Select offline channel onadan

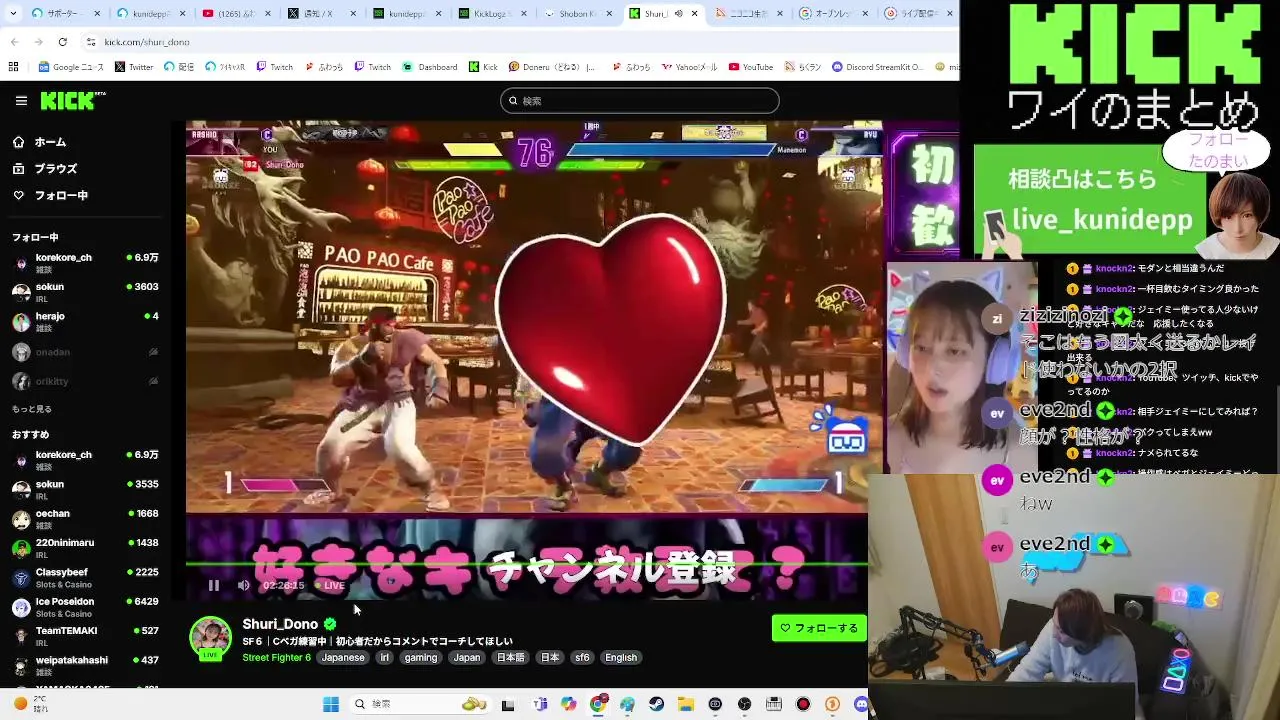(85, 352)
